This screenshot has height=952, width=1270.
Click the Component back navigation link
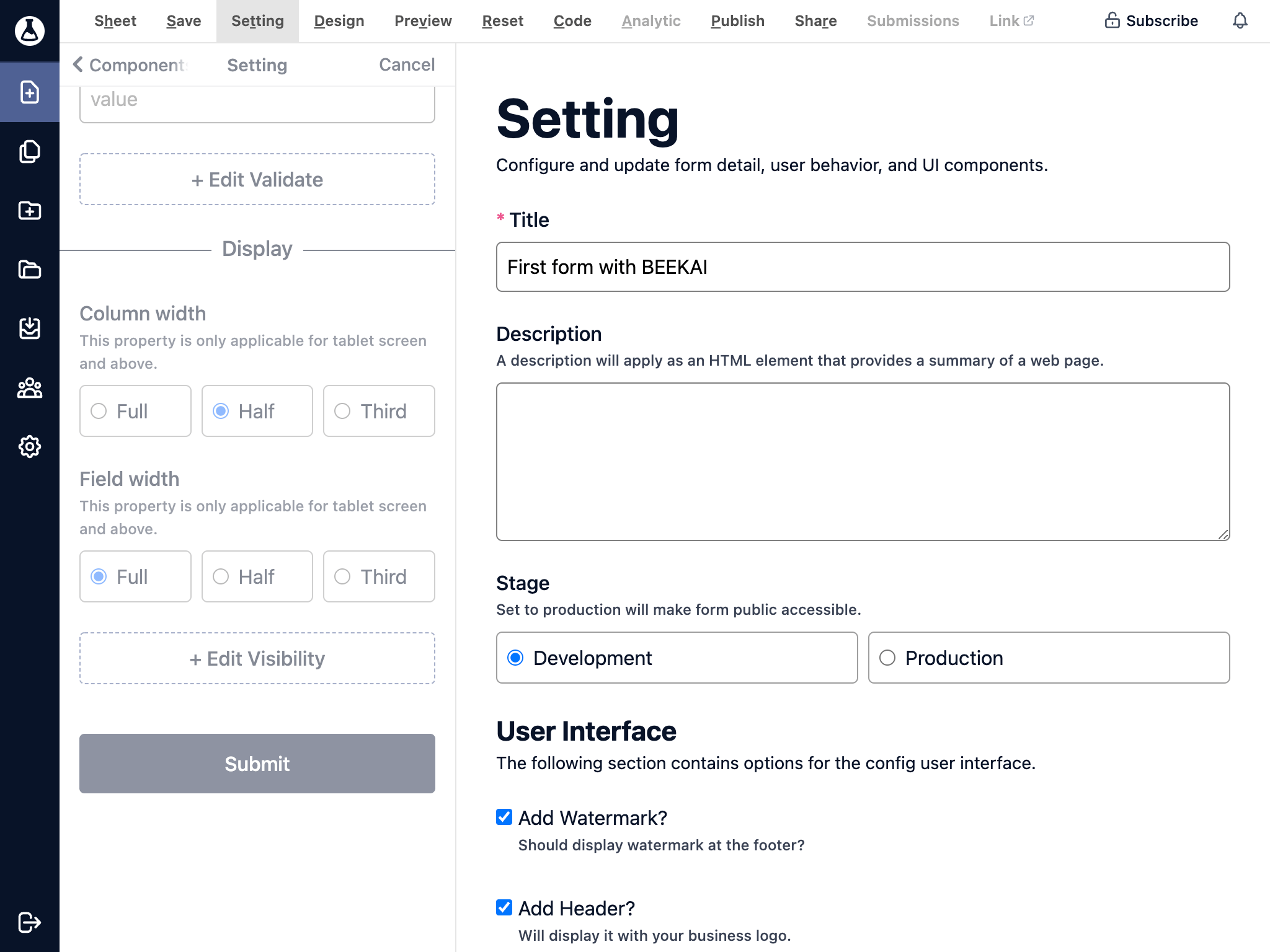click(129, 66)
